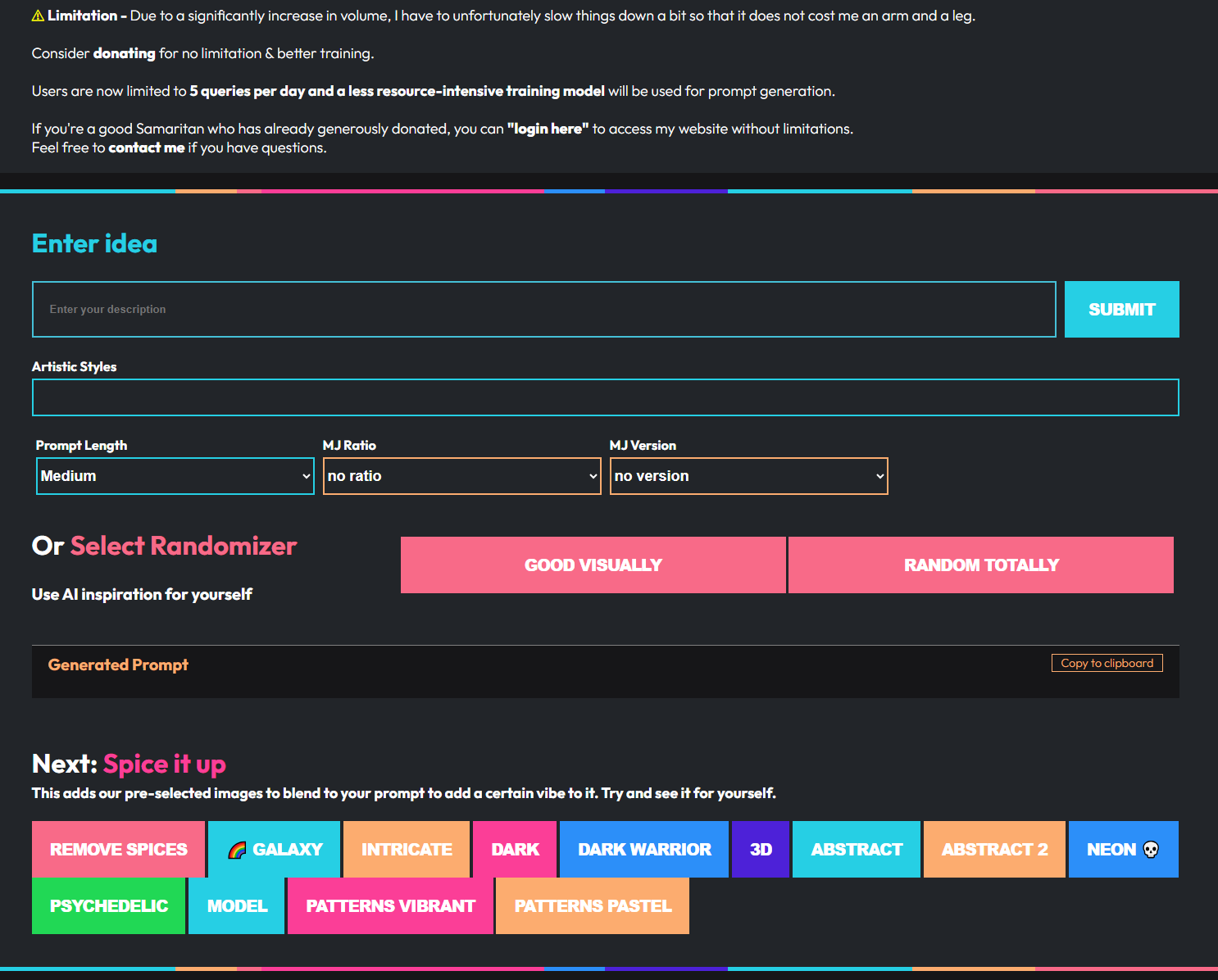Select the ABSTRACT 2 spice button
1218x980 pixels.
coord(994,849)
